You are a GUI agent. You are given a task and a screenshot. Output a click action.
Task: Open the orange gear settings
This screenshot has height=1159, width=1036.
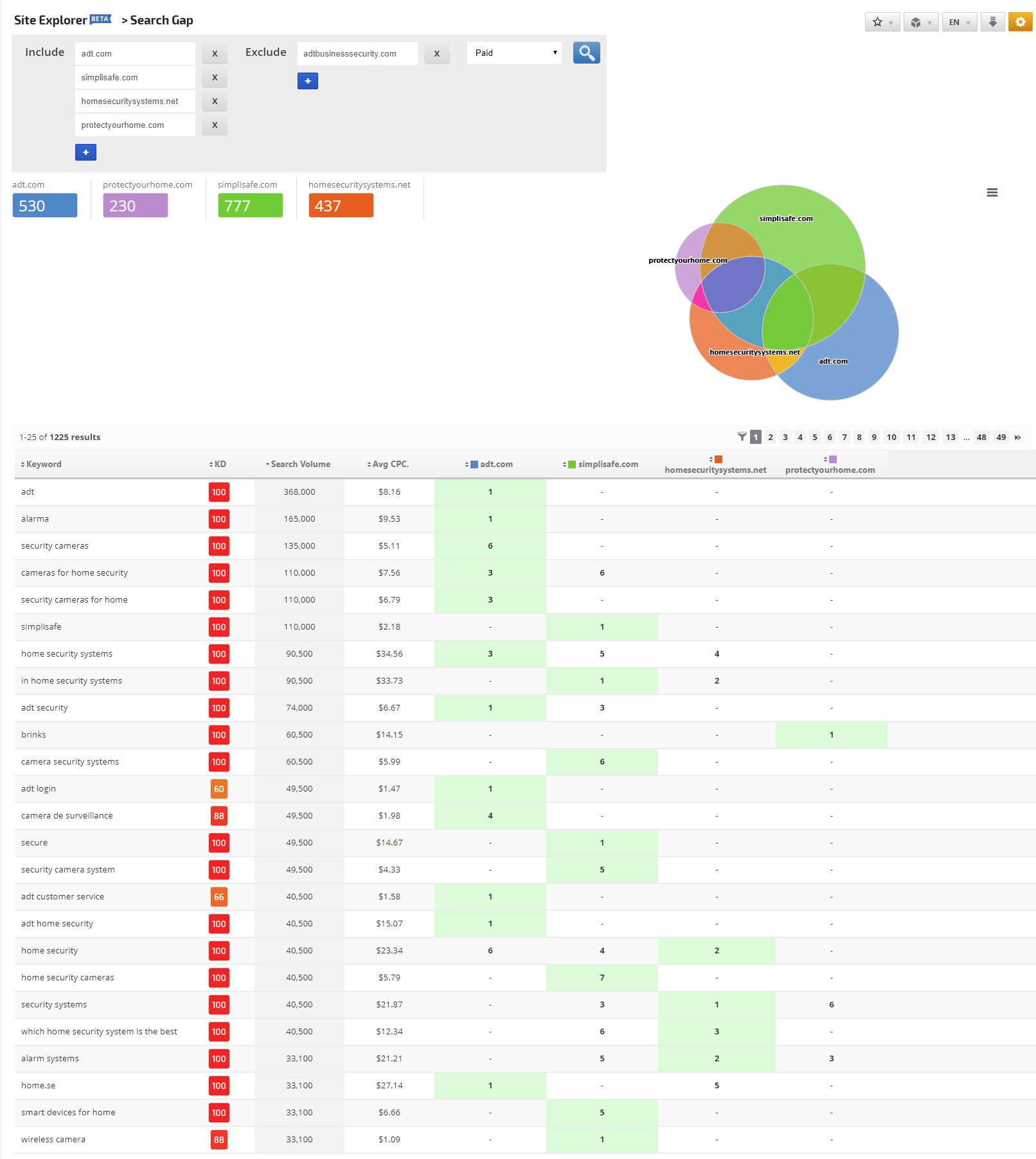(x=1021, y=22)
